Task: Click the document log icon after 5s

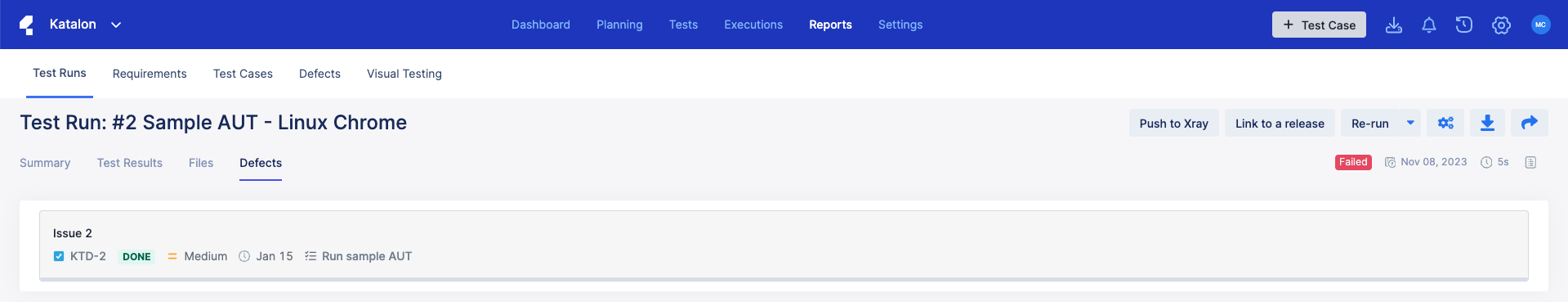Action: click(x=1530, y=163)
